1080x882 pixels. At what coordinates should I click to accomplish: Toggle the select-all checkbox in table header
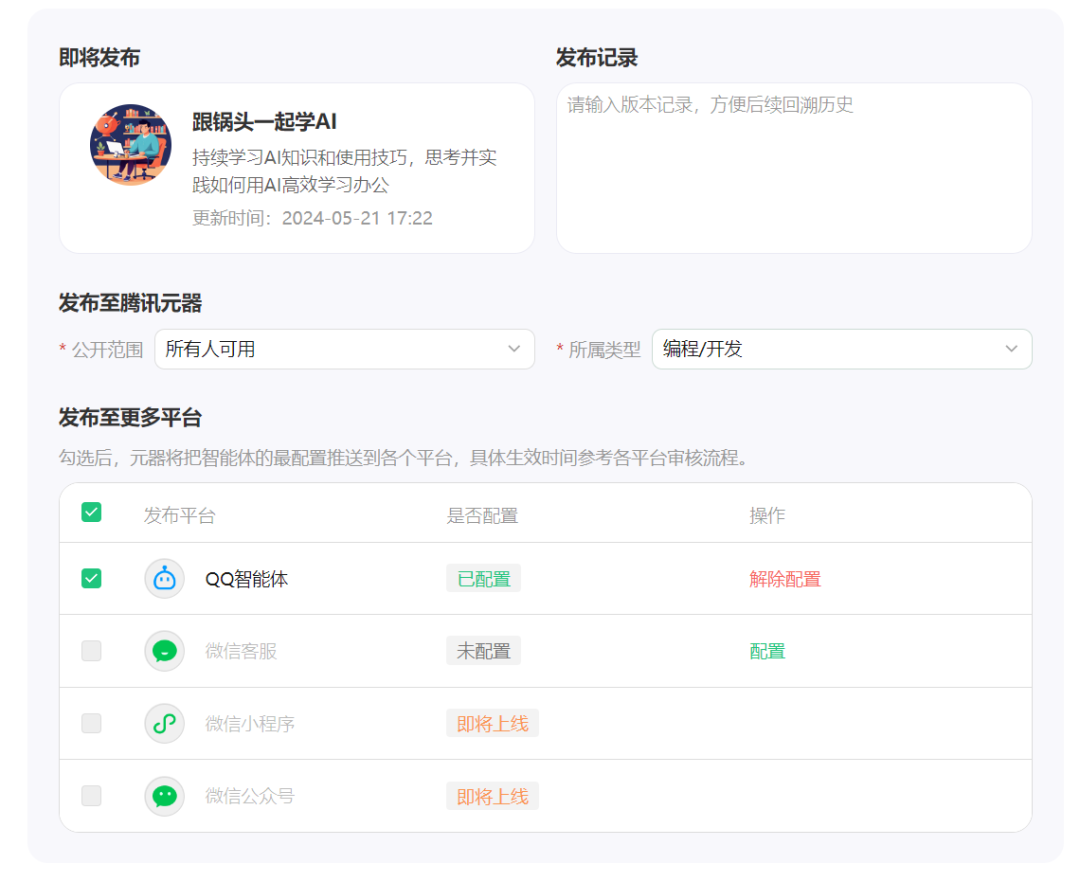[91, 512]
